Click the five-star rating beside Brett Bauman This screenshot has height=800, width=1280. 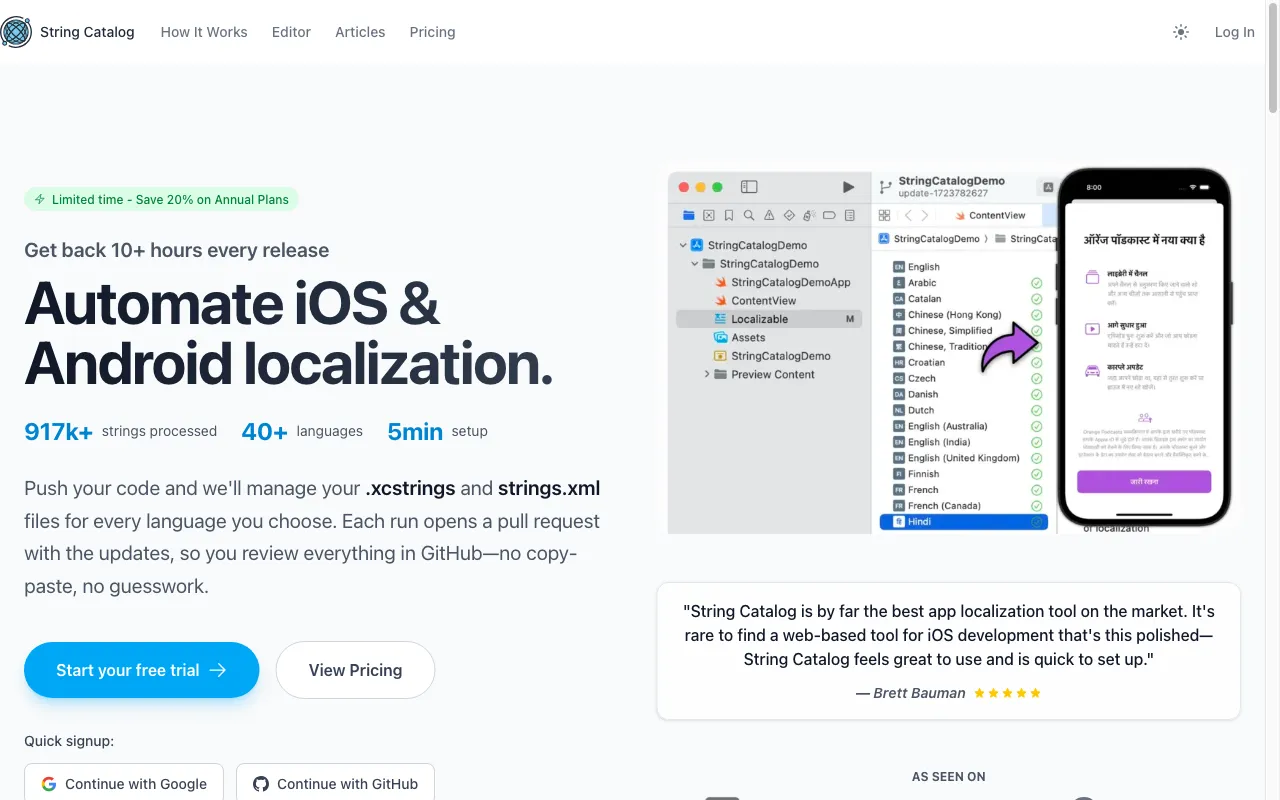[1007, 693]
